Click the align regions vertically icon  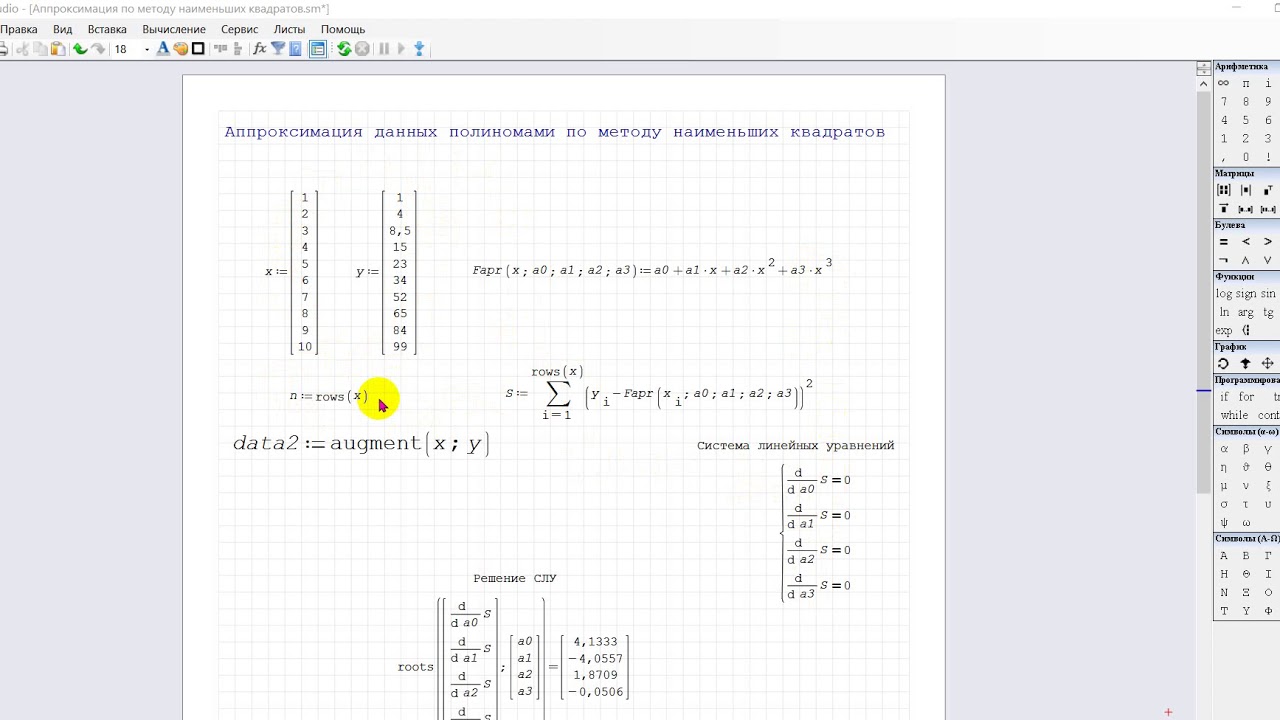click(x=237, y=49)
